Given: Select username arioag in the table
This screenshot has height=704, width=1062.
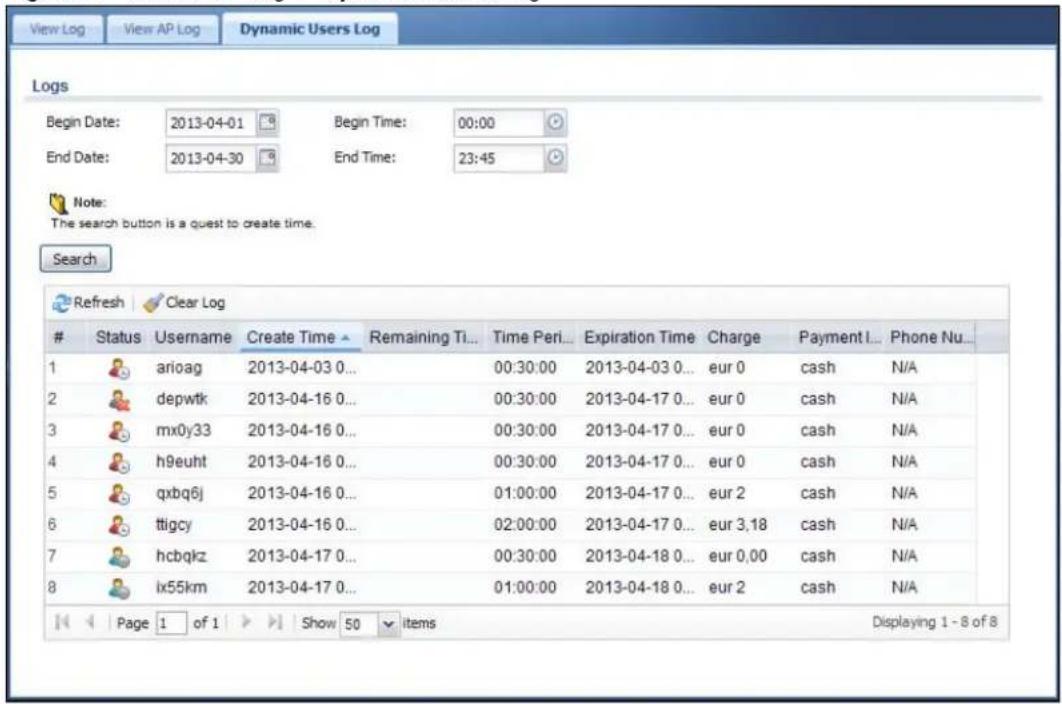Looking at the screenshot, I should [179, 368].
